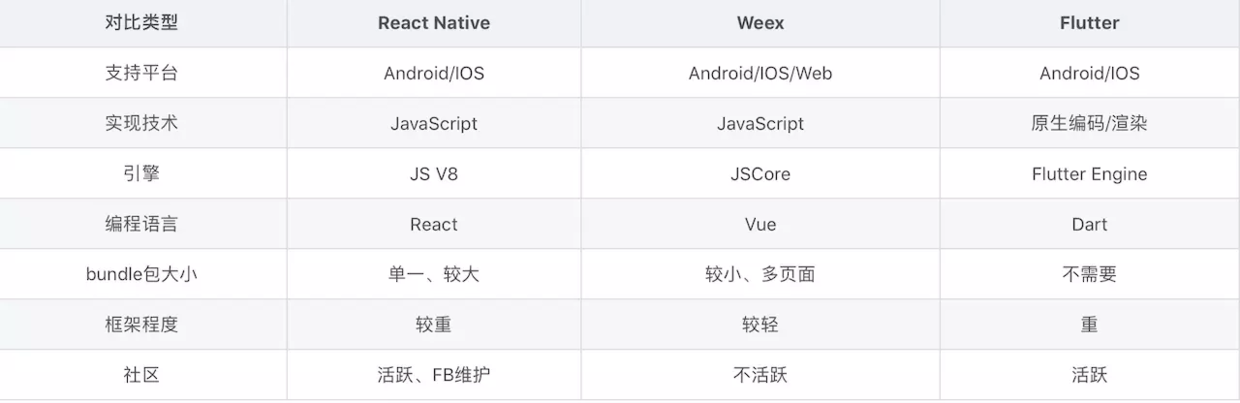Select the Flutter Engine cell

point(1089,174)
